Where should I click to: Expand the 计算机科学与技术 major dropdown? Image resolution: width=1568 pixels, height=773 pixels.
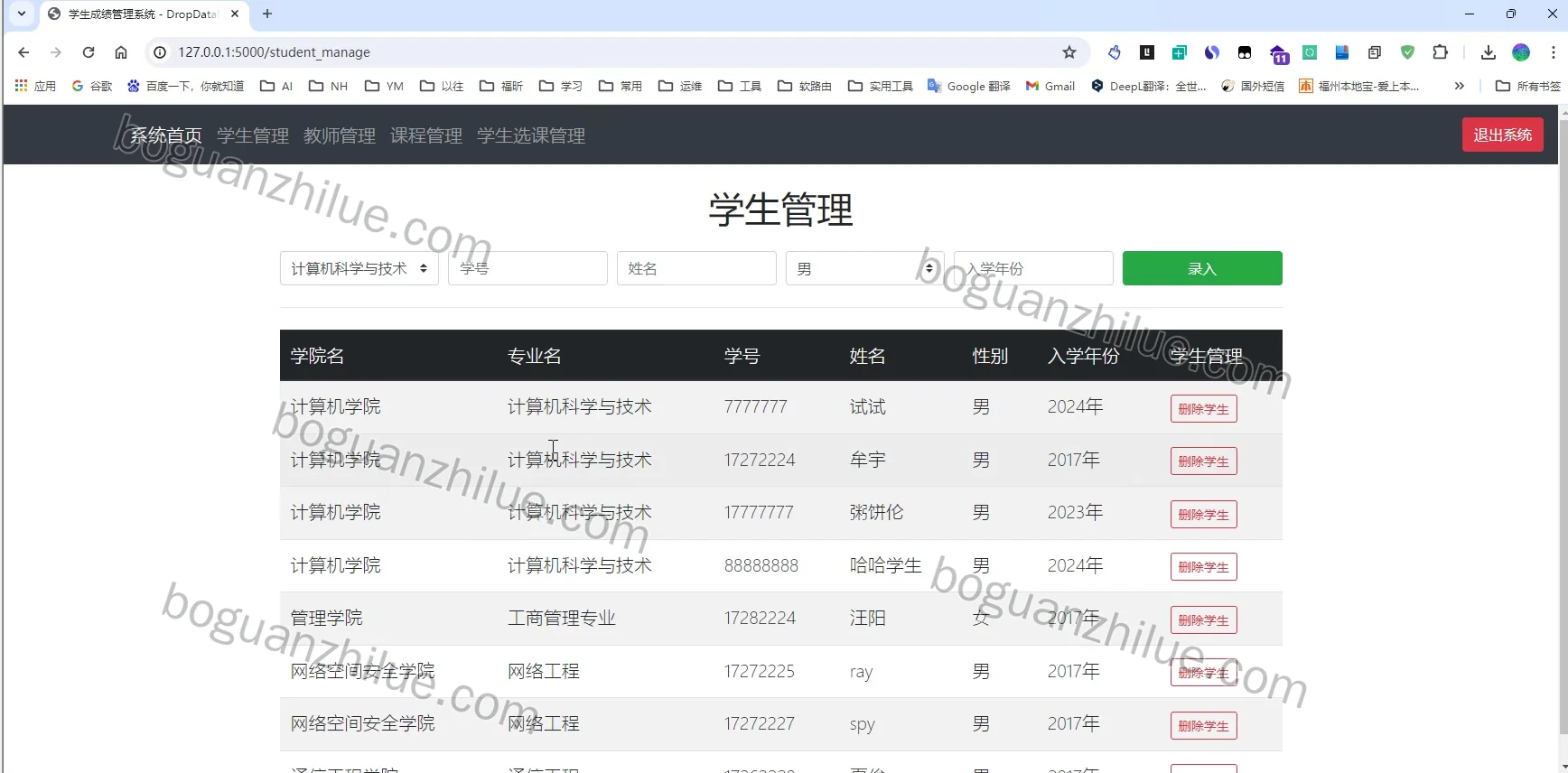(x=359, y=268)
